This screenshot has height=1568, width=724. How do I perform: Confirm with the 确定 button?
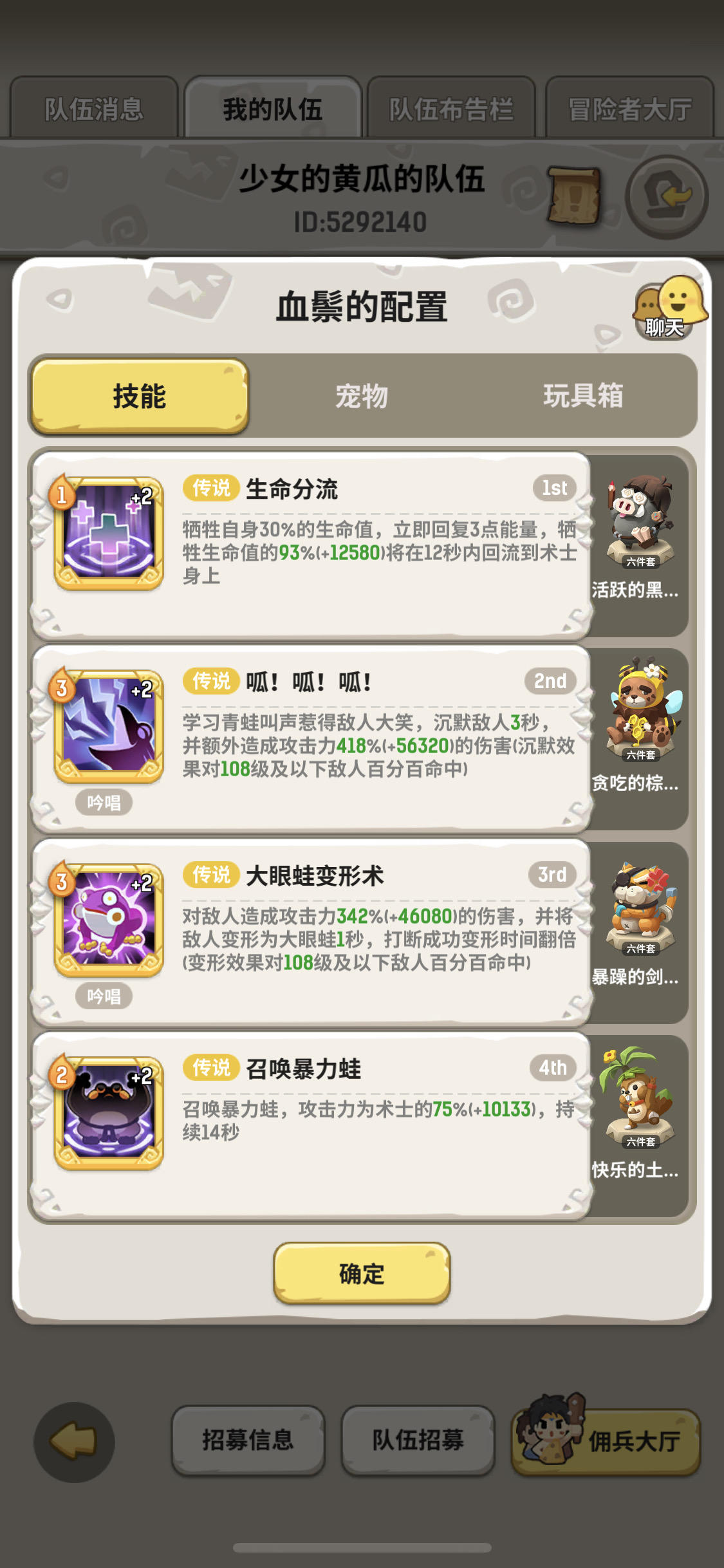(x=362, y=1273)
